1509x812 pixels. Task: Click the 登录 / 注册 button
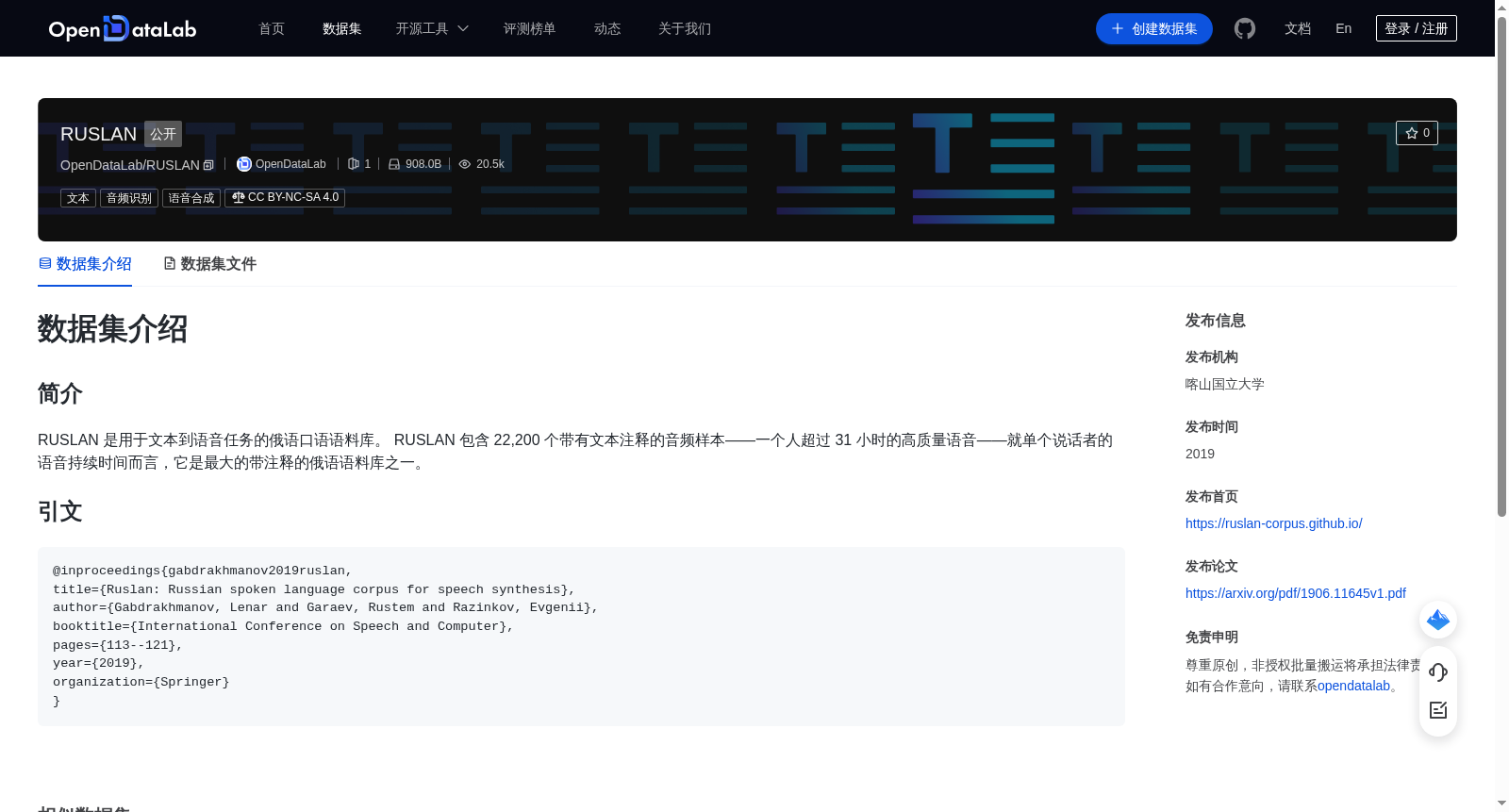[1417, 28]
